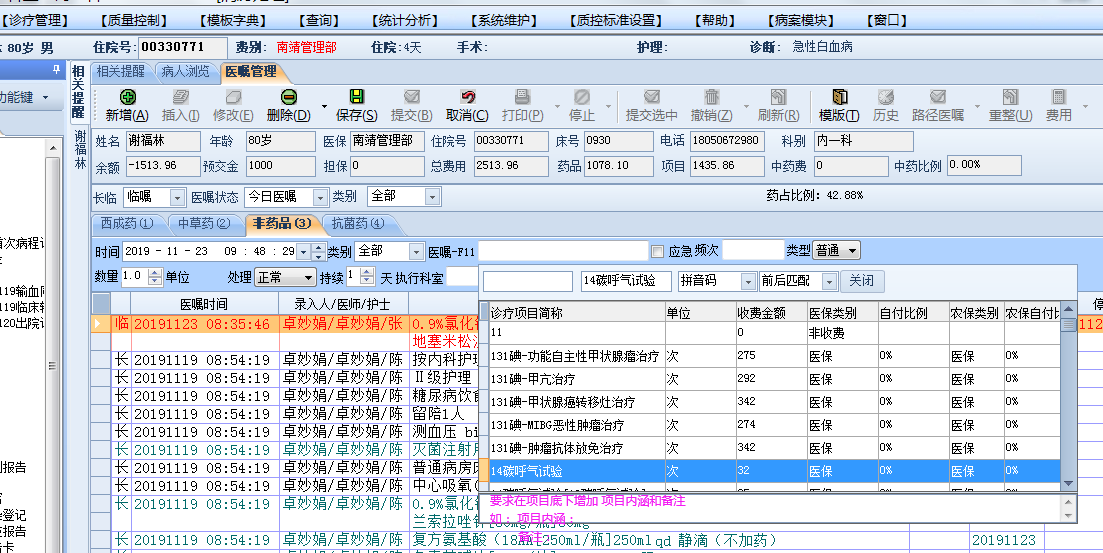Switch to the 西成药① tab
The height and width of the screenshot is (553, 1103).
(127, 224)
